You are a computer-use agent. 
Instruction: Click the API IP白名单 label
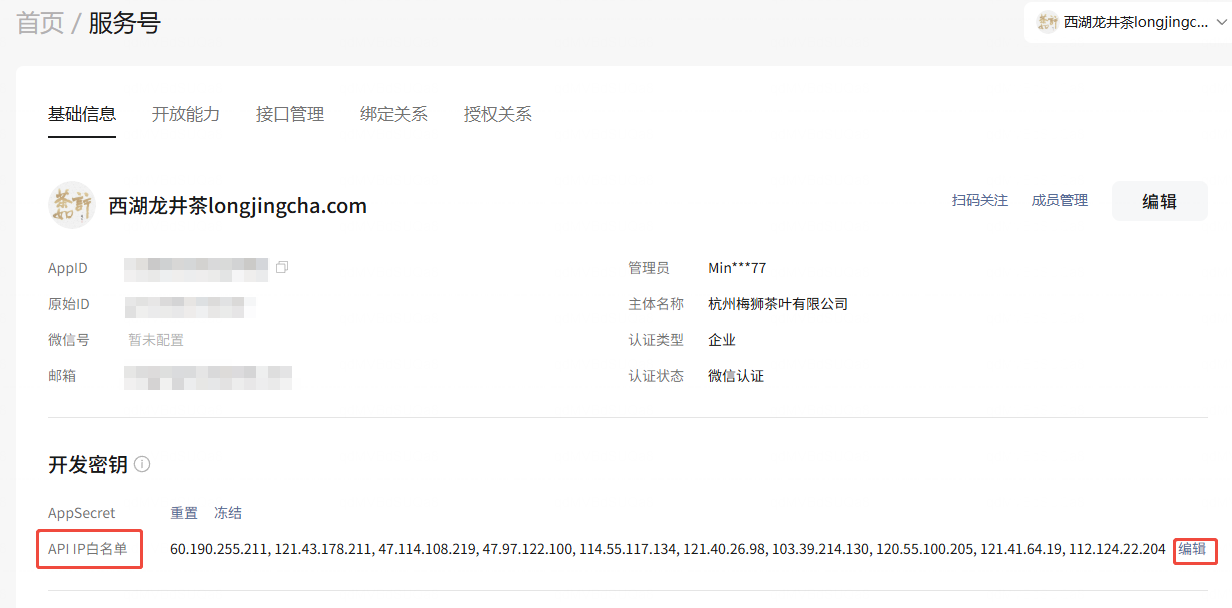(88, 549)
